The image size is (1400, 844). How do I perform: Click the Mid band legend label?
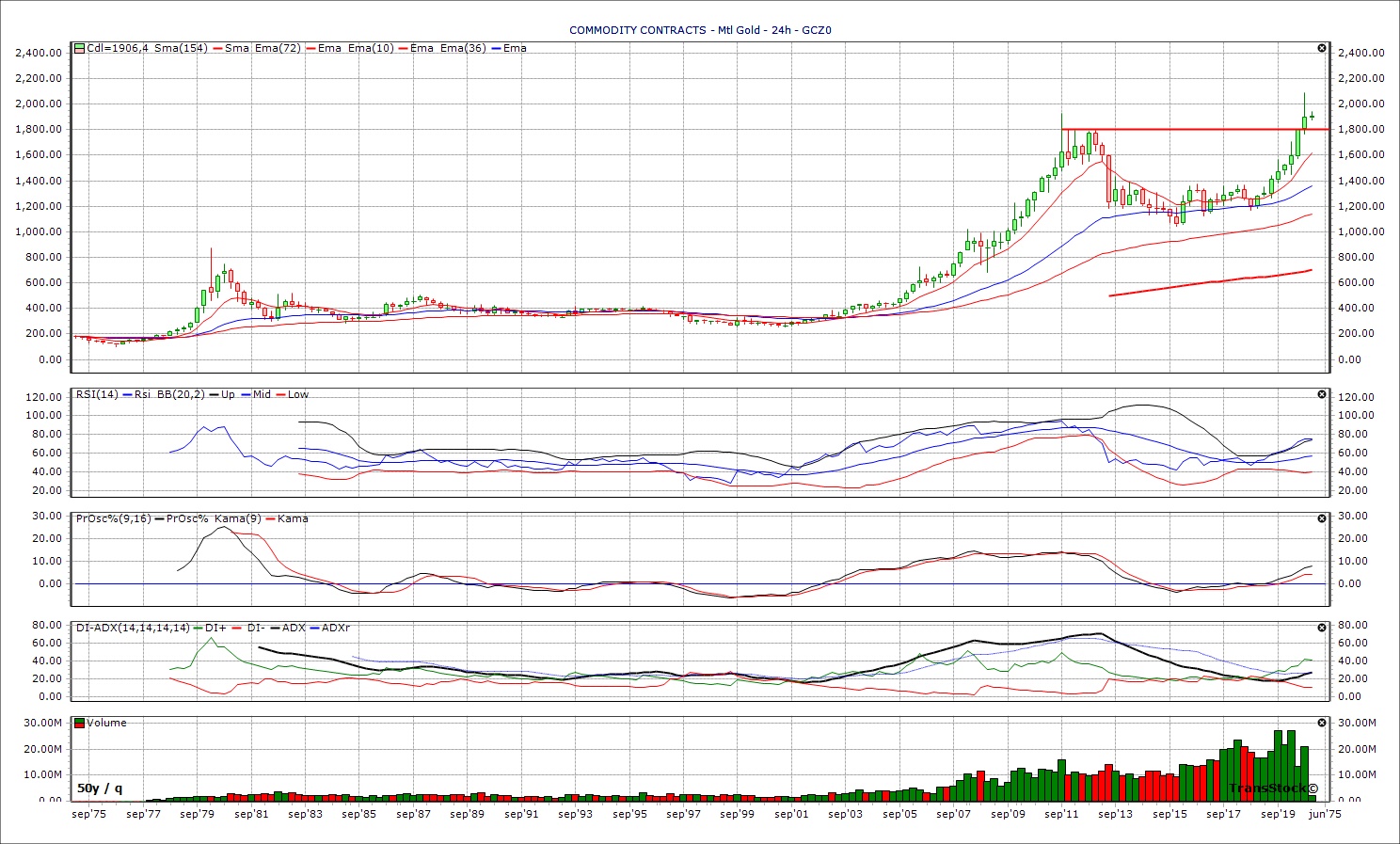point(262,394)
